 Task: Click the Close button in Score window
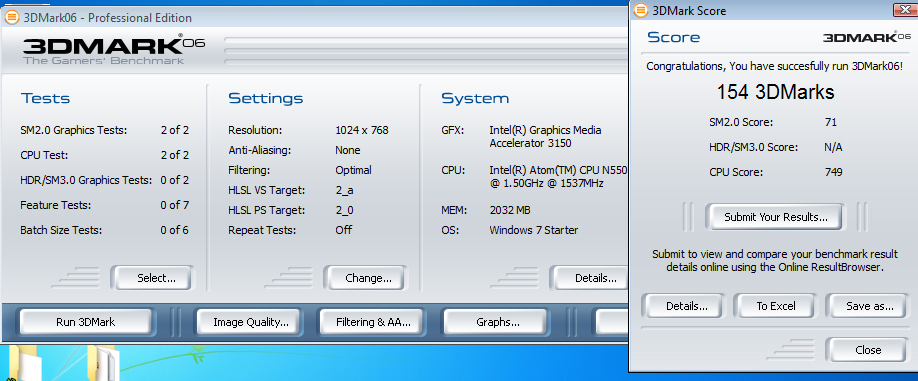tap(867, 350)
